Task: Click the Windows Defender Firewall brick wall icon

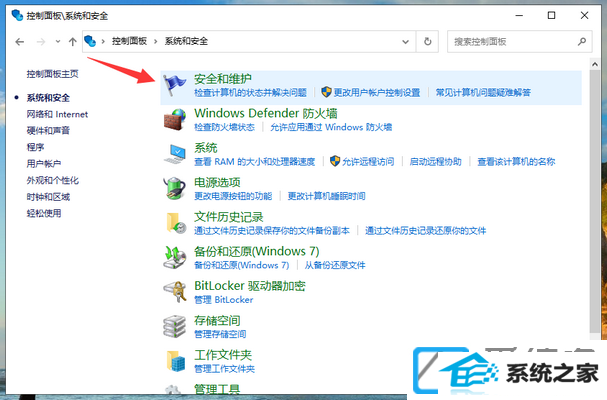Action: point(175,119)
